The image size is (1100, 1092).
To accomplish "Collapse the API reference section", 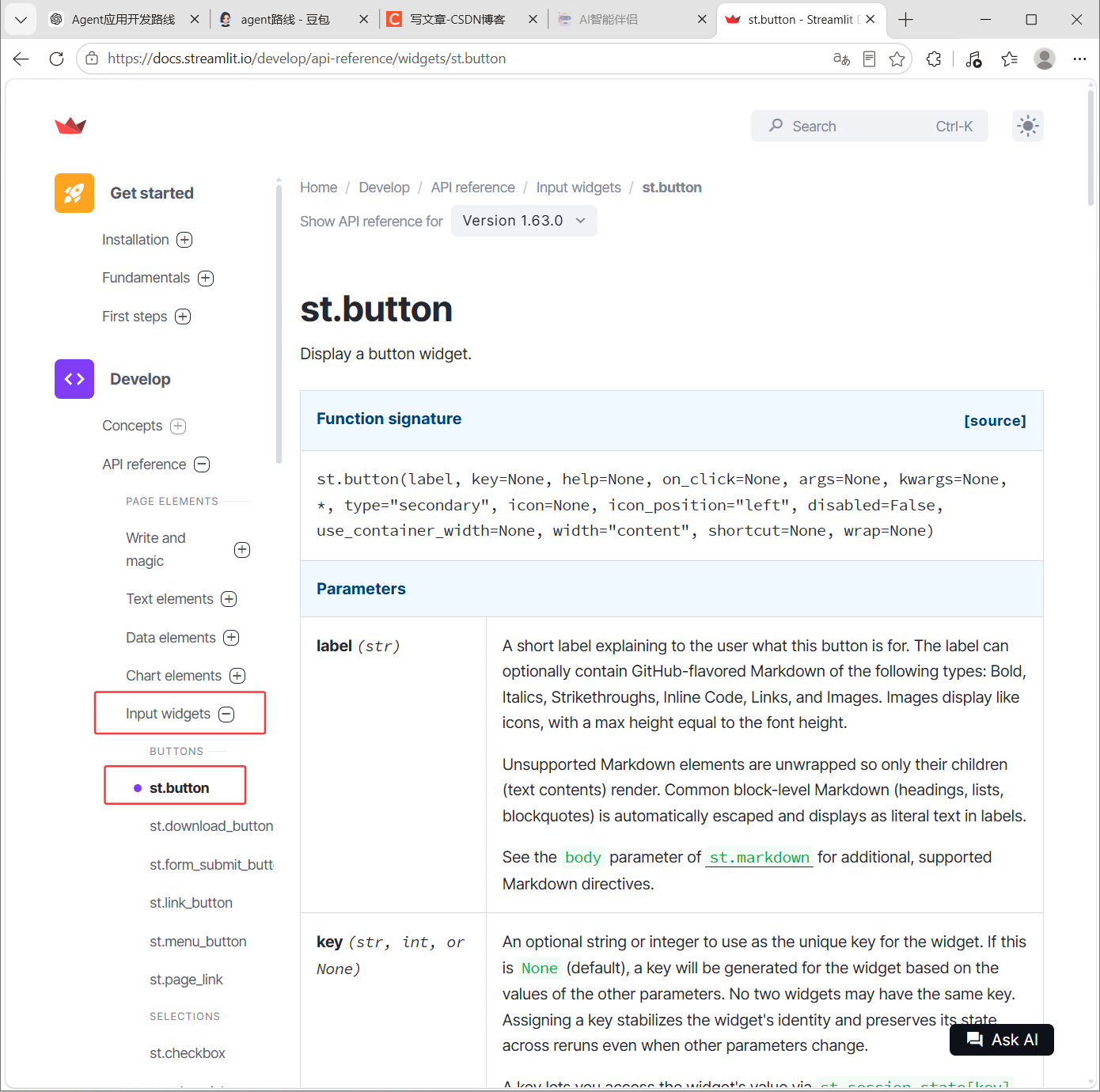I will tap(202, 464).
